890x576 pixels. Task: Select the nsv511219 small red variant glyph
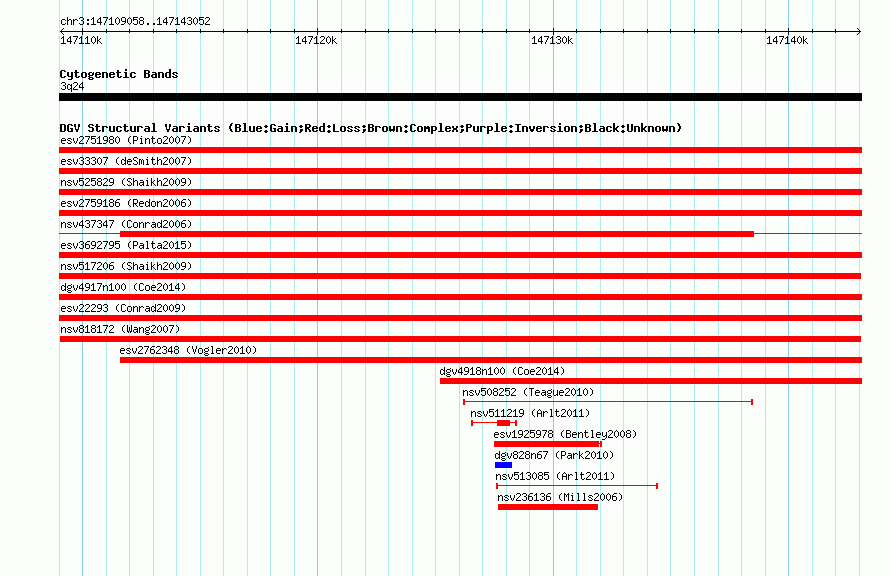tap(494, 423)
